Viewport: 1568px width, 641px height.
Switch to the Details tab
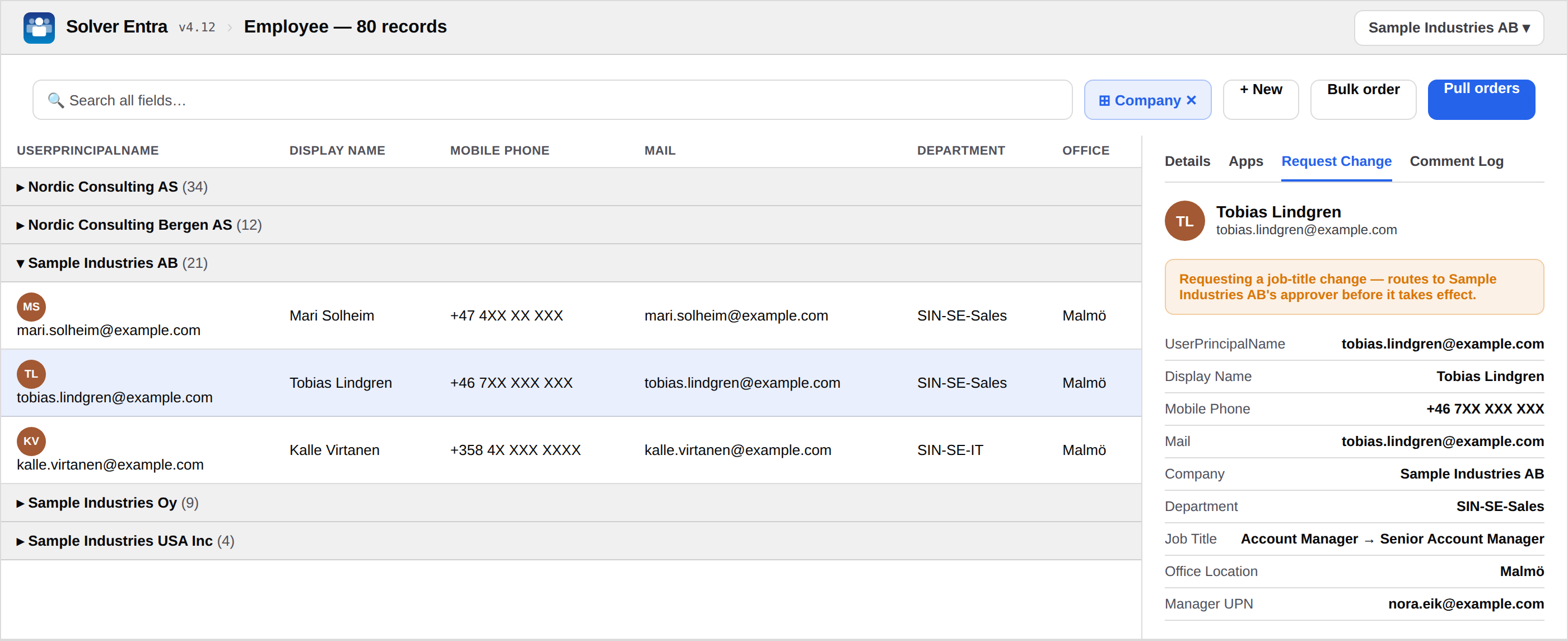[1187, 161]
